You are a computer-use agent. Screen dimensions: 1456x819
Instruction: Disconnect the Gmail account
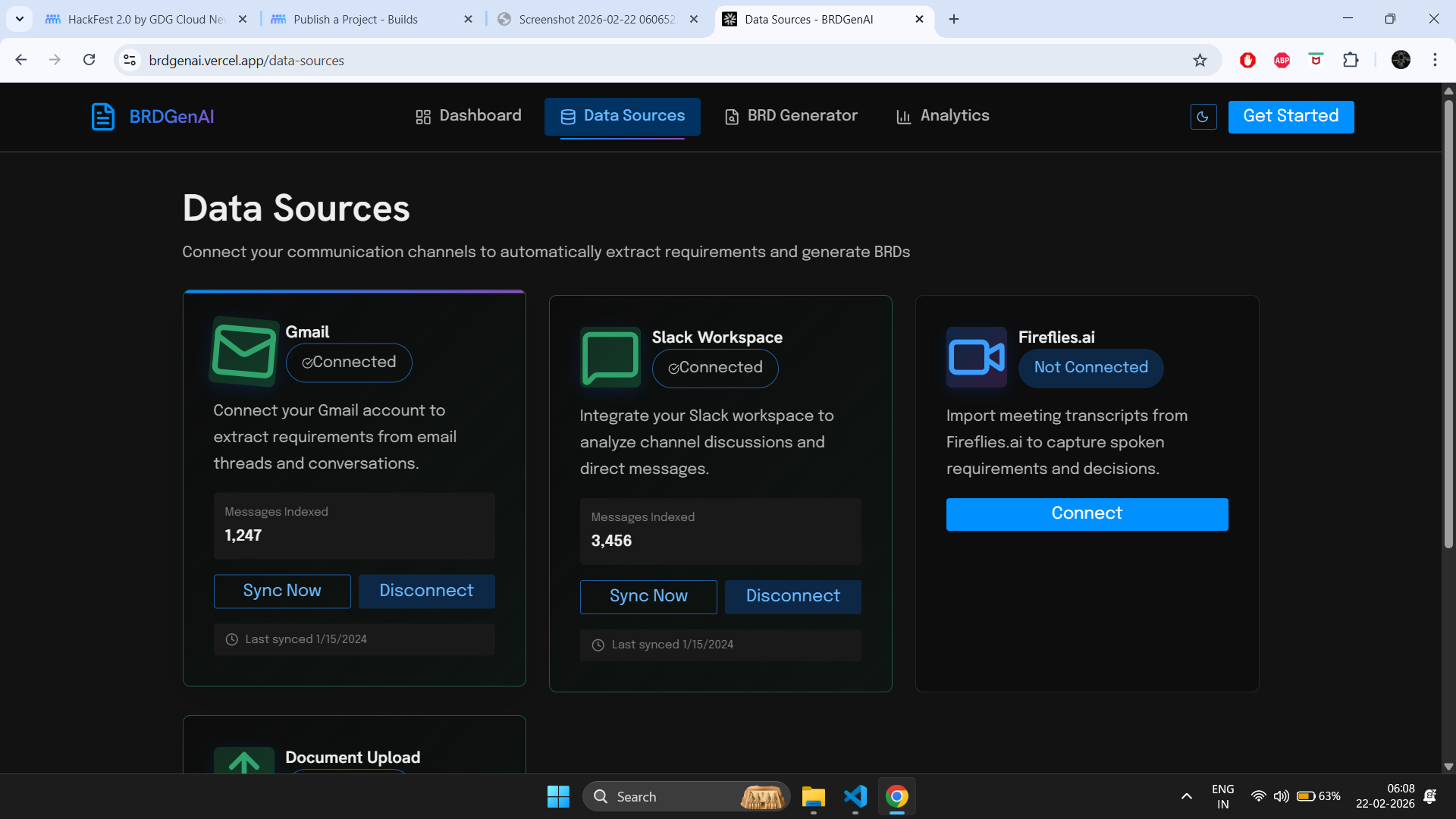coord(426,591)
